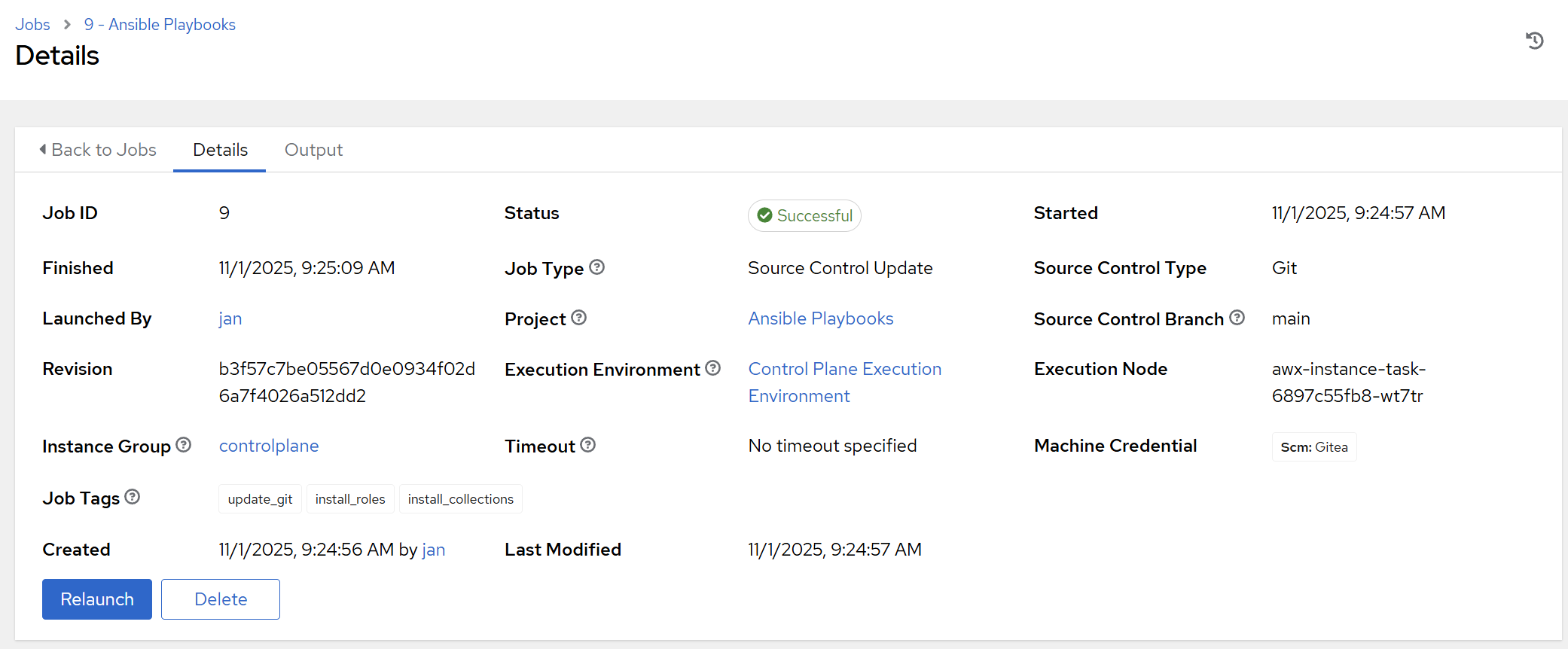Click the Scm: Gitea credential chip
This screenshot has width=1568, height=649.
tap(1313, 447)
